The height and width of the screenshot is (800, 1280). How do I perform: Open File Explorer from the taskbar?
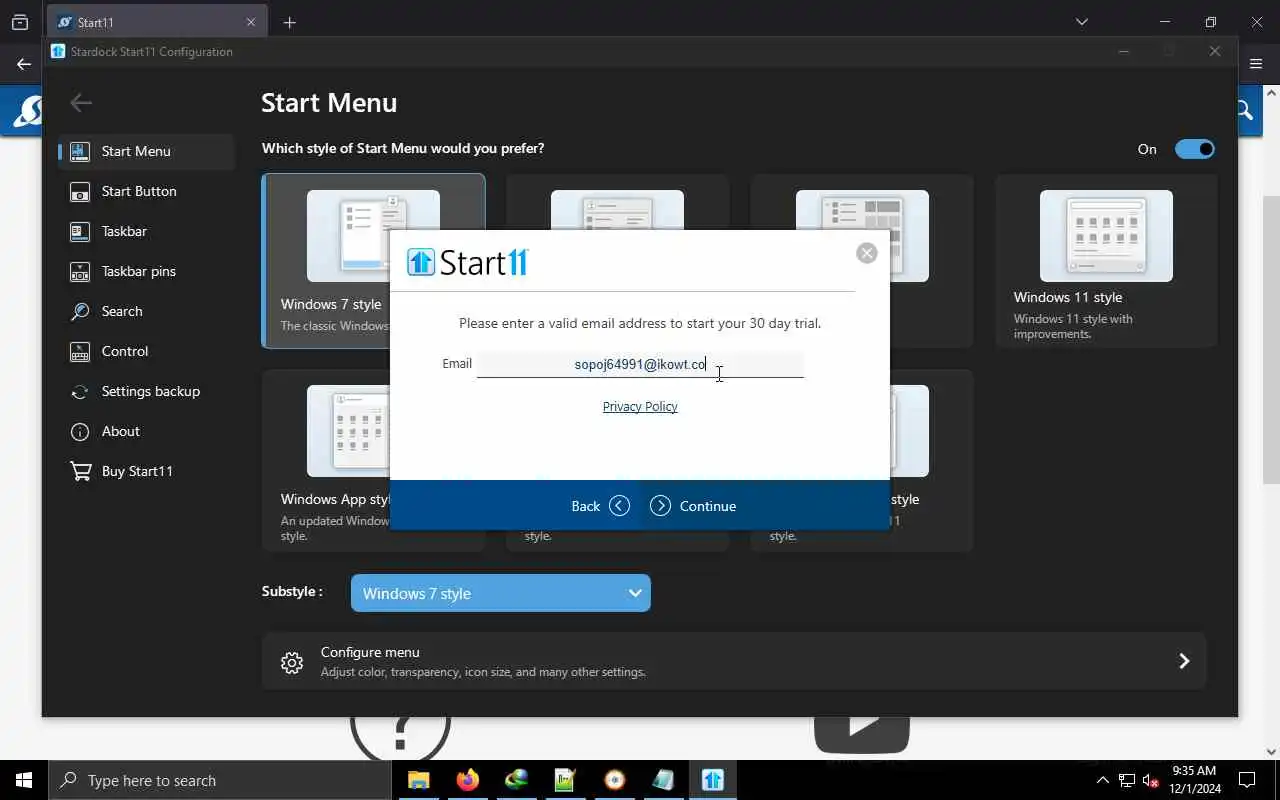(418, 780)
